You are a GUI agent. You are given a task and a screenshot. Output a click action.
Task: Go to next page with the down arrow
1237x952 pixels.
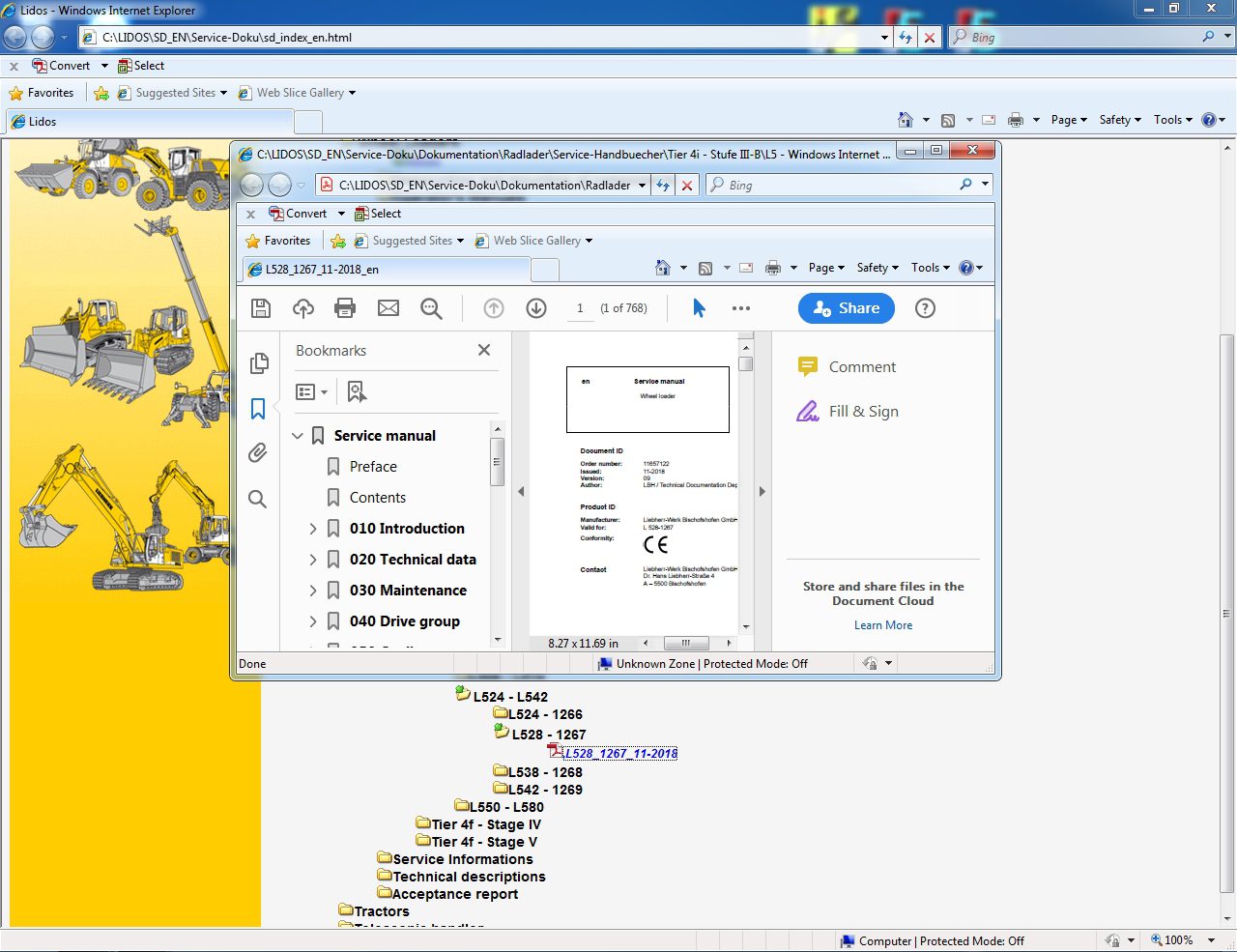[536, 308]
